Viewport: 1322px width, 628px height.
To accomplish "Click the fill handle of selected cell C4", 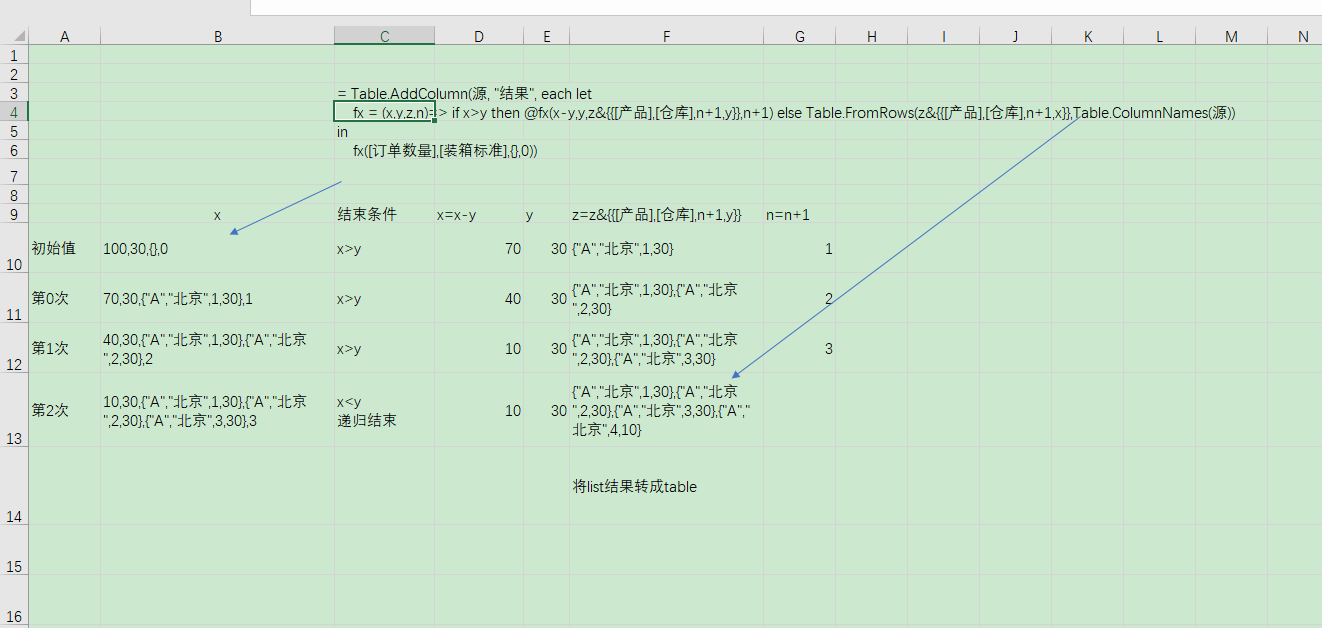I will (435, 120).
